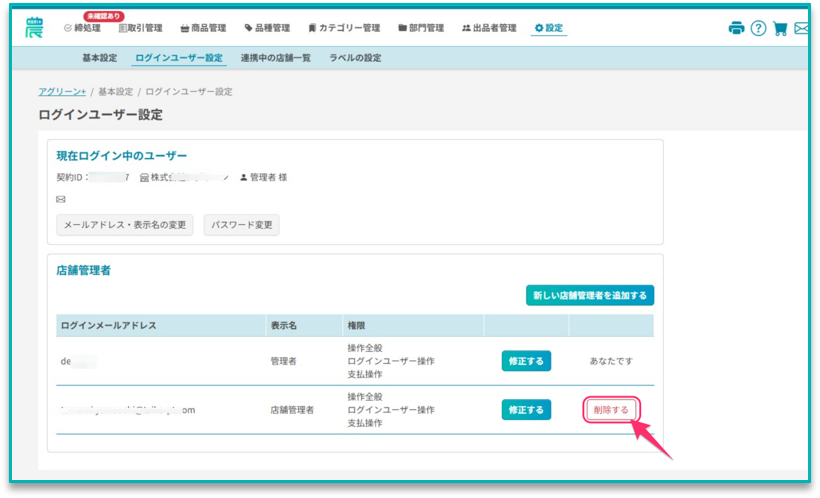Open the printer icon in header
Screen dimensions: 820x498
point(736,28)
